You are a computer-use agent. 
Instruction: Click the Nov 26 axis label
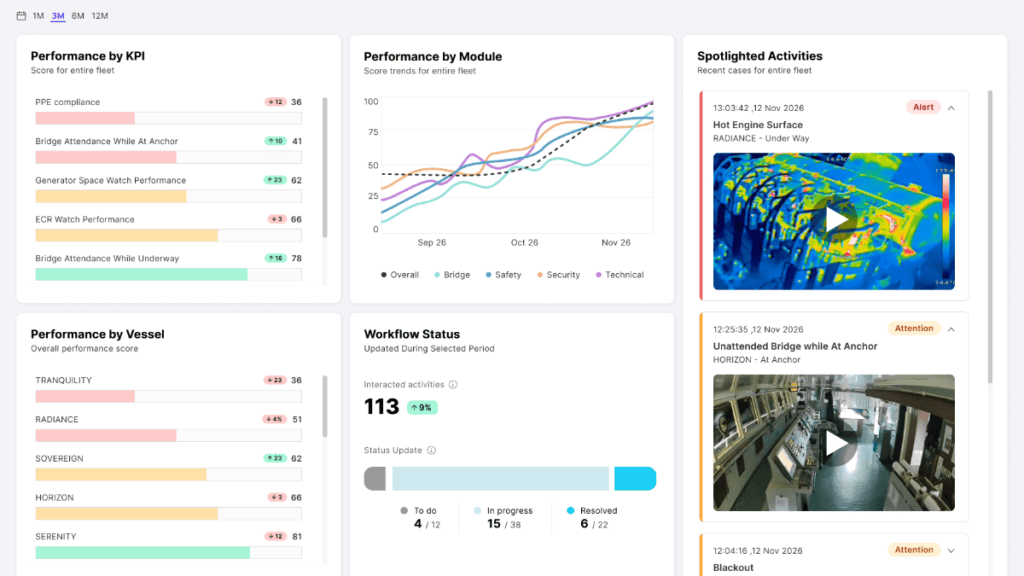(x=616, y=242)
